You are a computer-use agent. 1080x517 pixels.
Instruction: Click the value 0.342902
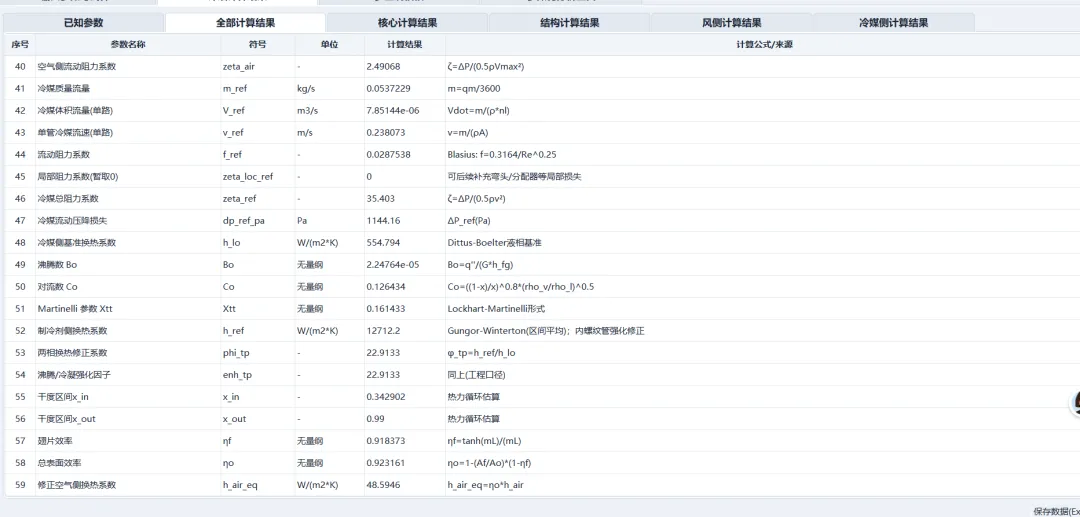[386, 397]
